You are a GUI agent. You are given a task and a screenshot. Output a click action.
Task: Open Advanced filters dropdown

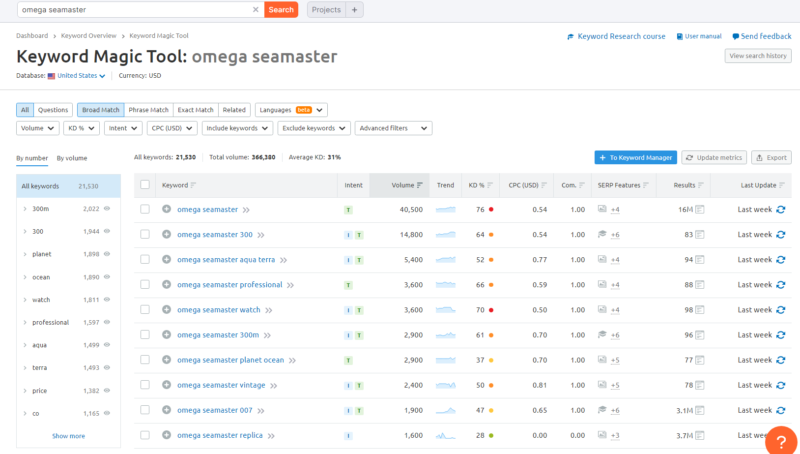click(x=393, y=128)
